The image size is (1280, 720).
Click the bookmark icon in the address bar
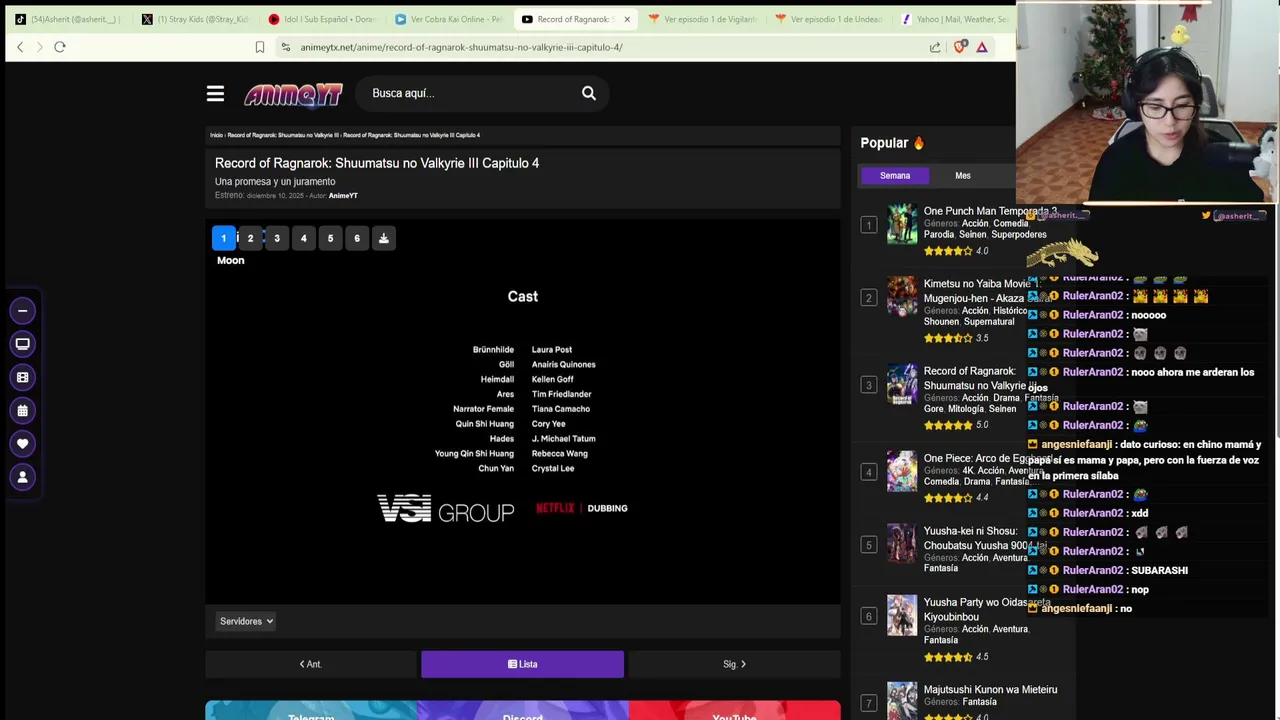(x=260, y=47)
